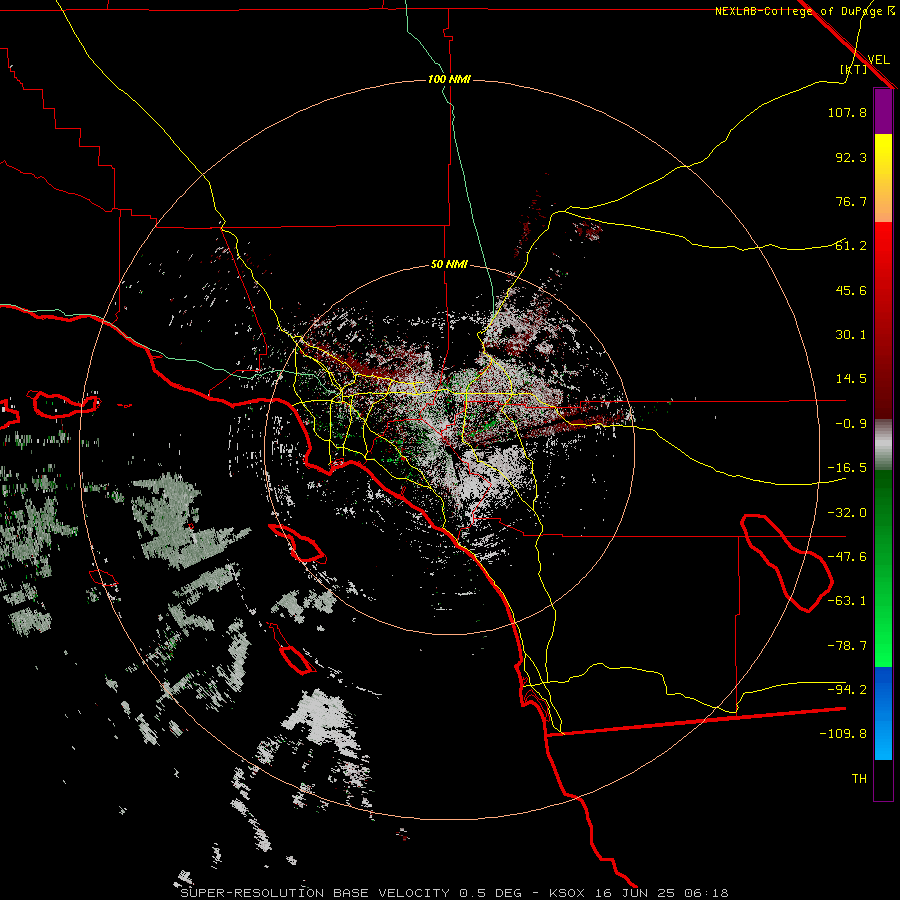Click the -47.6 value on velocity scale
This screenshot has width=900, height=900.
tap(847, 557)
